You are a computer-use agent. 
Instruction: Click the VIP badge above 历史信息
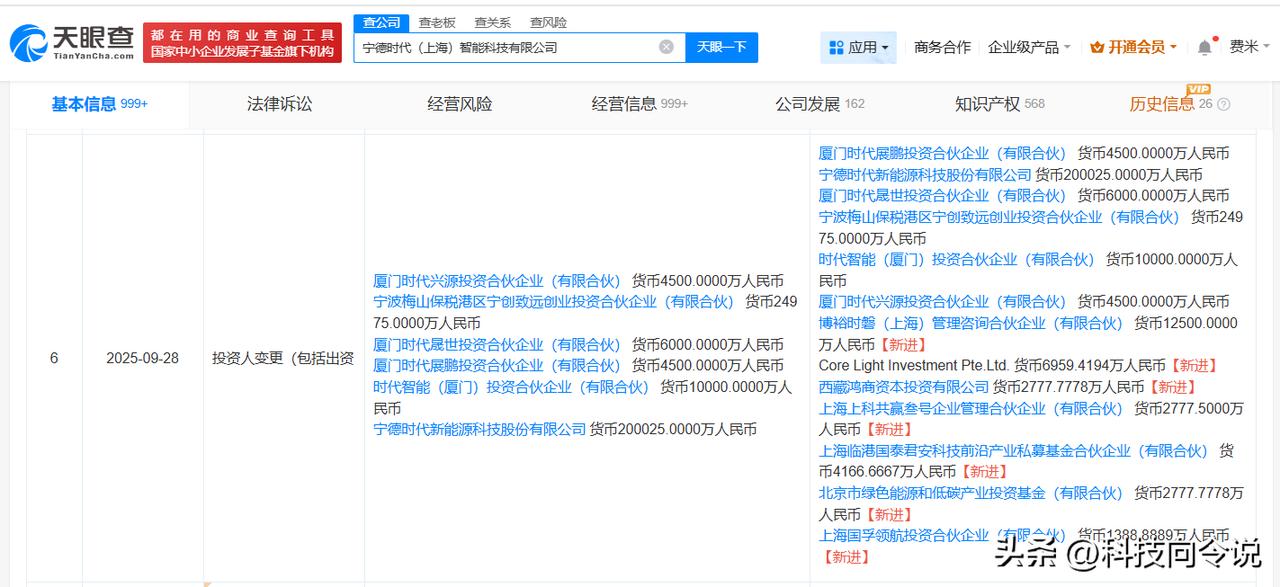click(x=1198, y=89)
